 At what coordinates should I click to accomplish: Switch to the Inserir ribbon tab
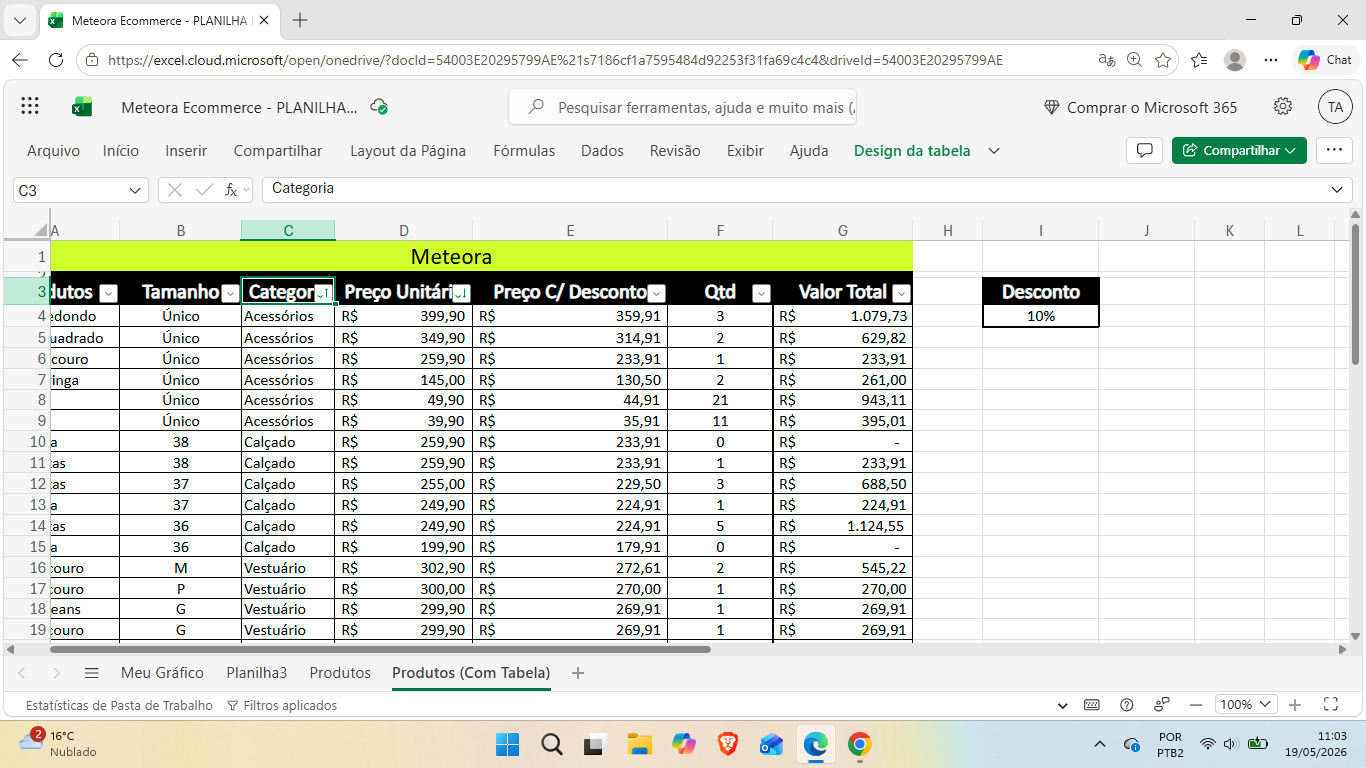[186, 151]
